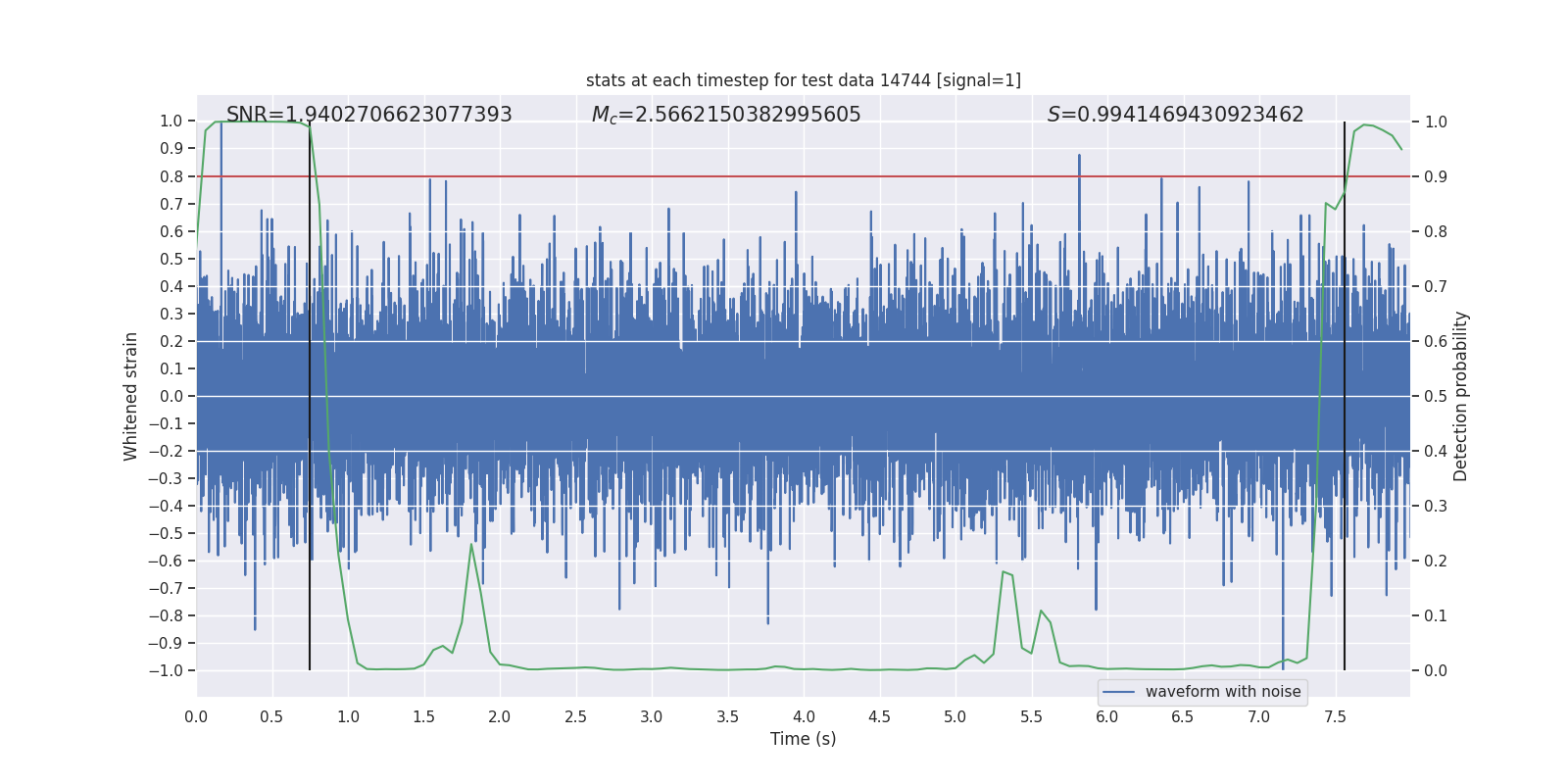Click the right y-axis tick label 0.9

(x=1436, y=176)
